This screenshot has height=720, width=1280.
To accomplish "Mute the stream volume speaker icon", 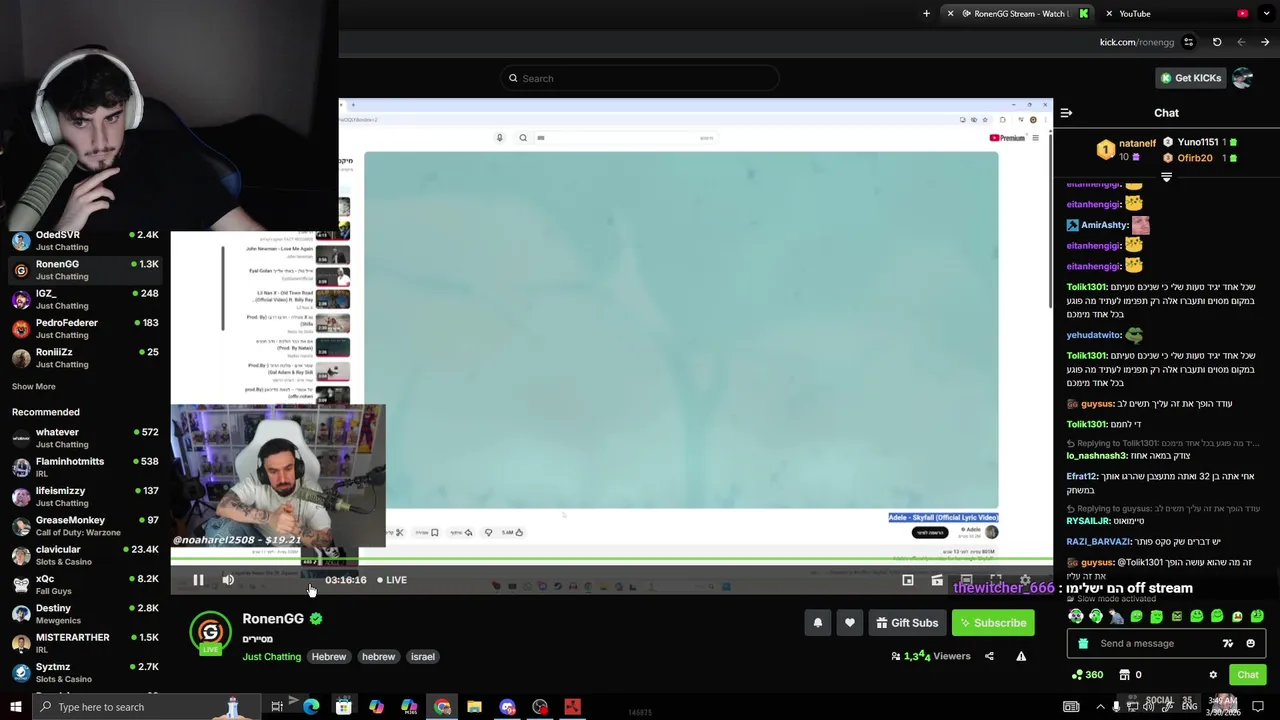I will 228,580.
